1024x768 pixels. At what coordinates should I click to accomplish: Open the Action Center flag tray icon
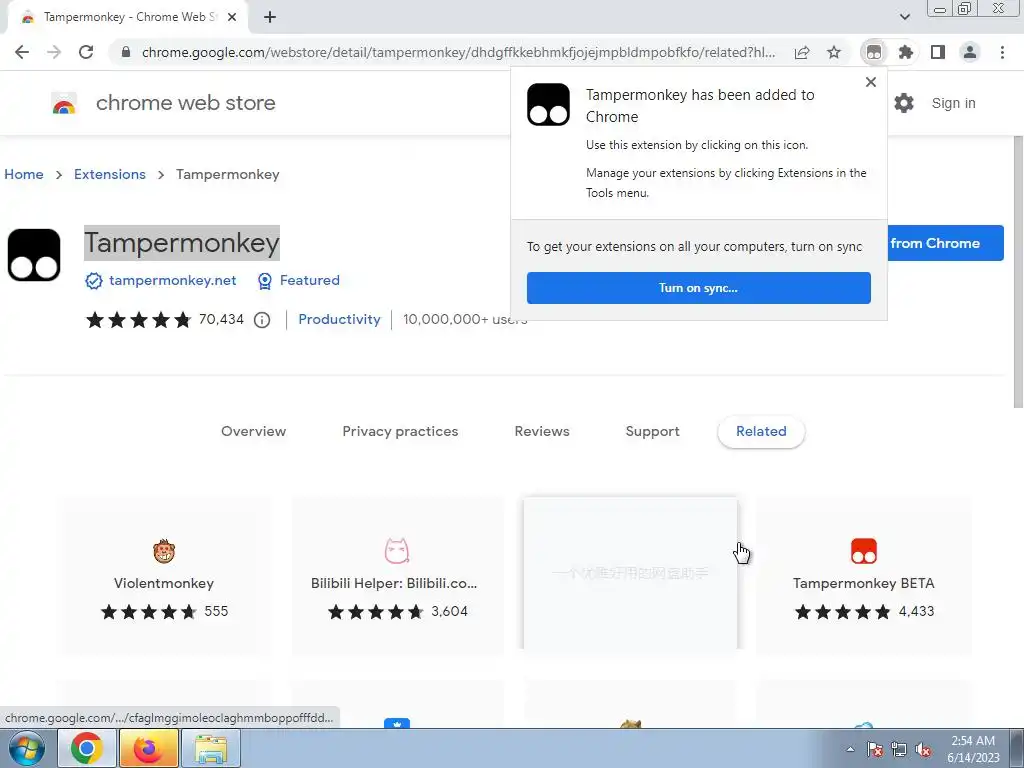click(874, 750)
